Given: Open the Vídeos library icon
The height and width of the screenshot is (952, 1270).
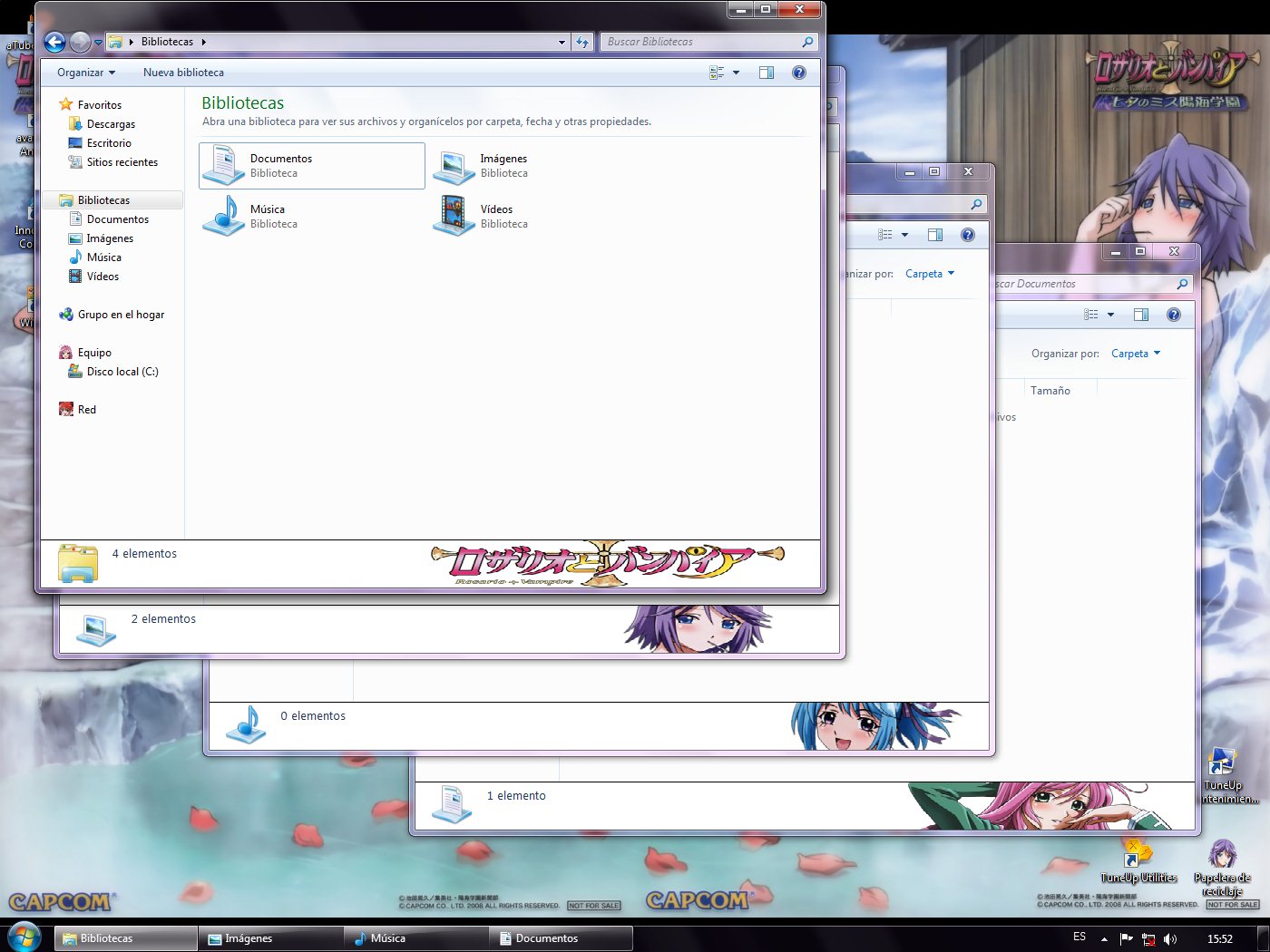Looking at the screenshot, I should click(x=454, y=216).
